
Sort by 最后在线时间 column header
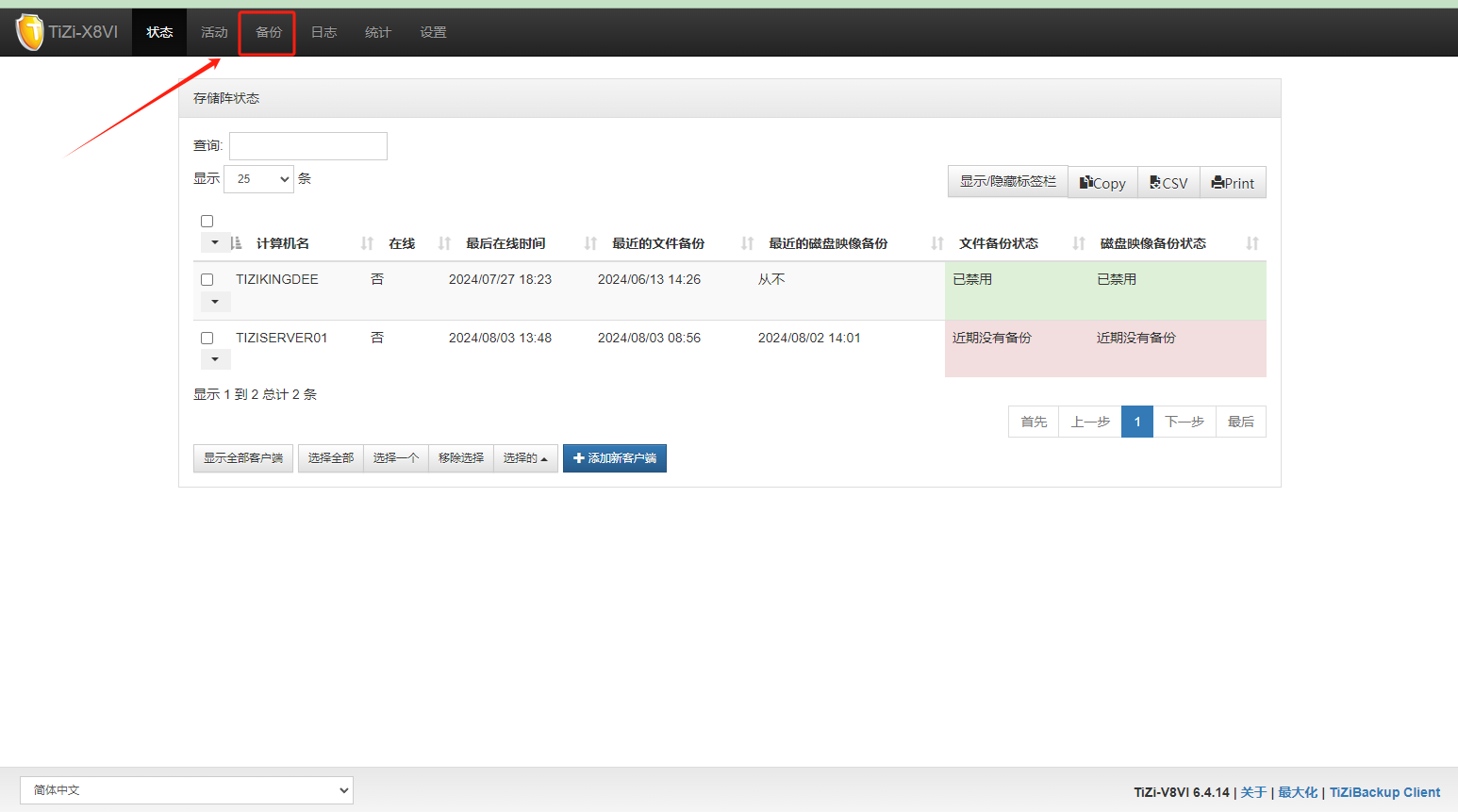(505, 243)
